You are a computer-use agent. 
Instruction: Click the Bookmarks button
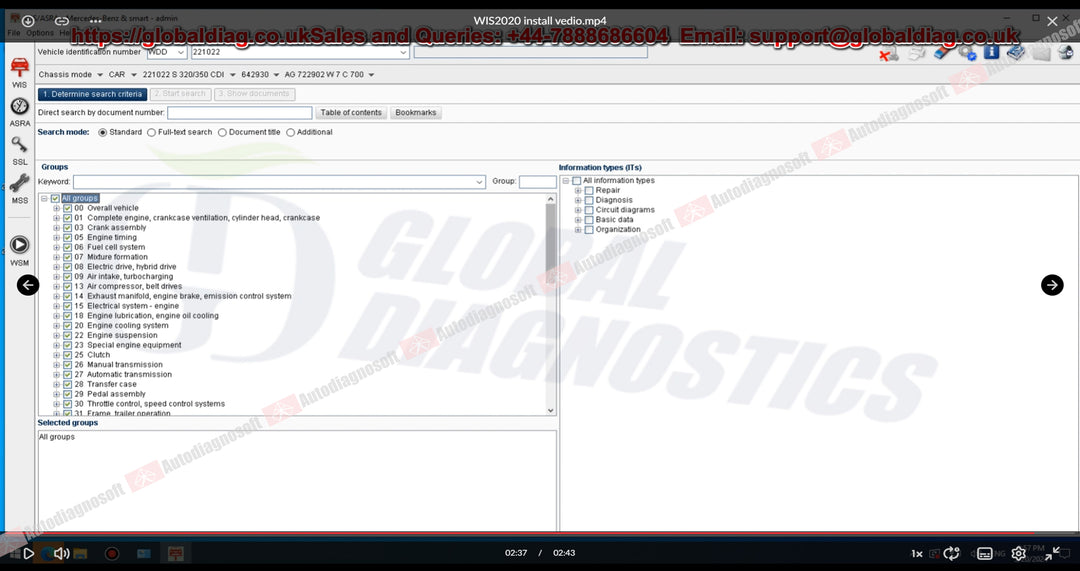[x=415, y=113]
